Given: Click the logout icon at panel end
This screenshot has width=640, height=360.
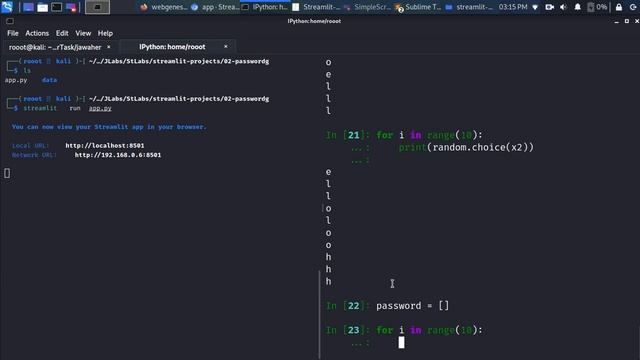Looking at the screenshot, I should [x=633, y=7].
